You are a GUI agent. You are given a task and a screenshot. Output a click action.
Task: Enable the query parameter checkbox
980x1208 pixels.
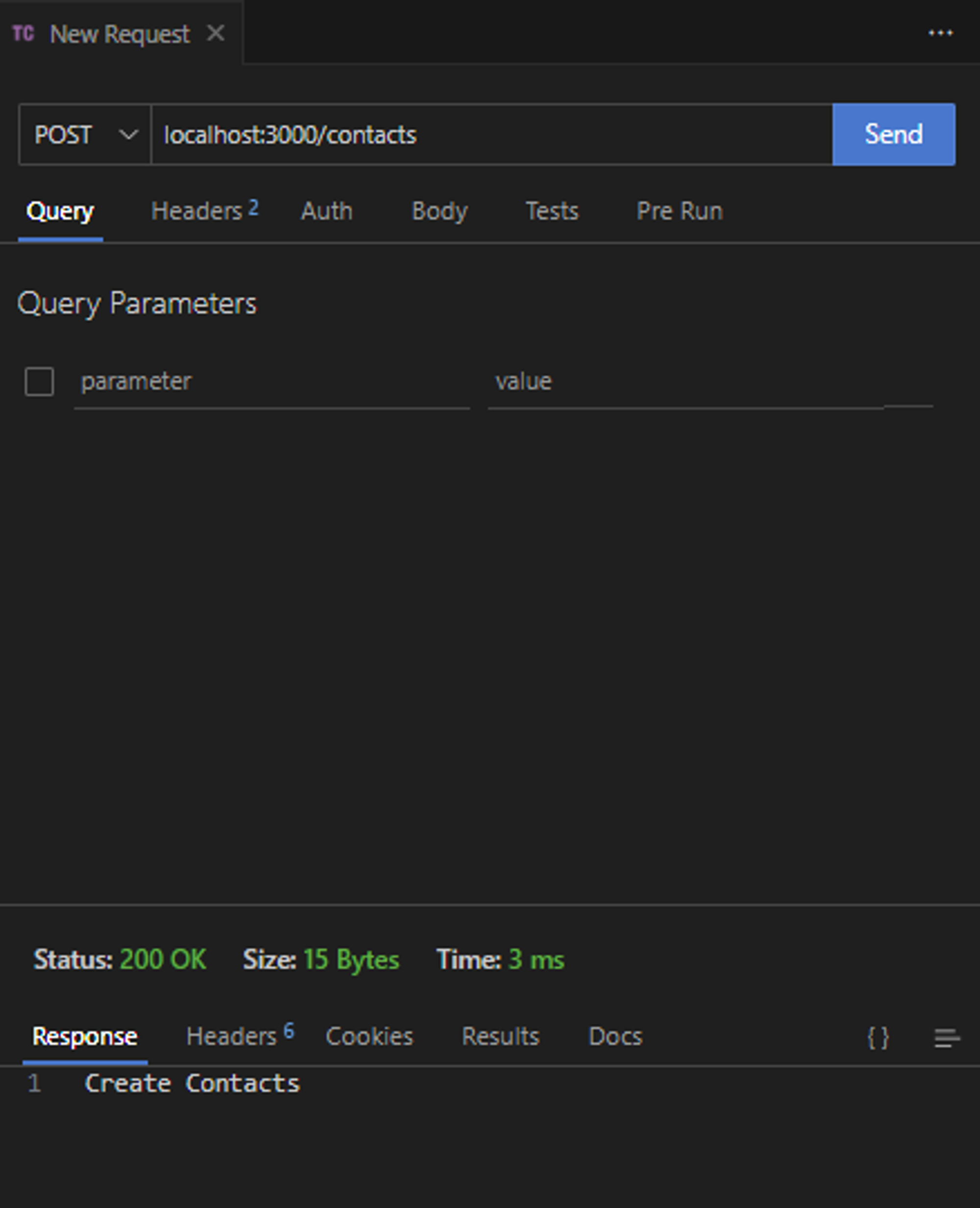click(x=40, y=382)
